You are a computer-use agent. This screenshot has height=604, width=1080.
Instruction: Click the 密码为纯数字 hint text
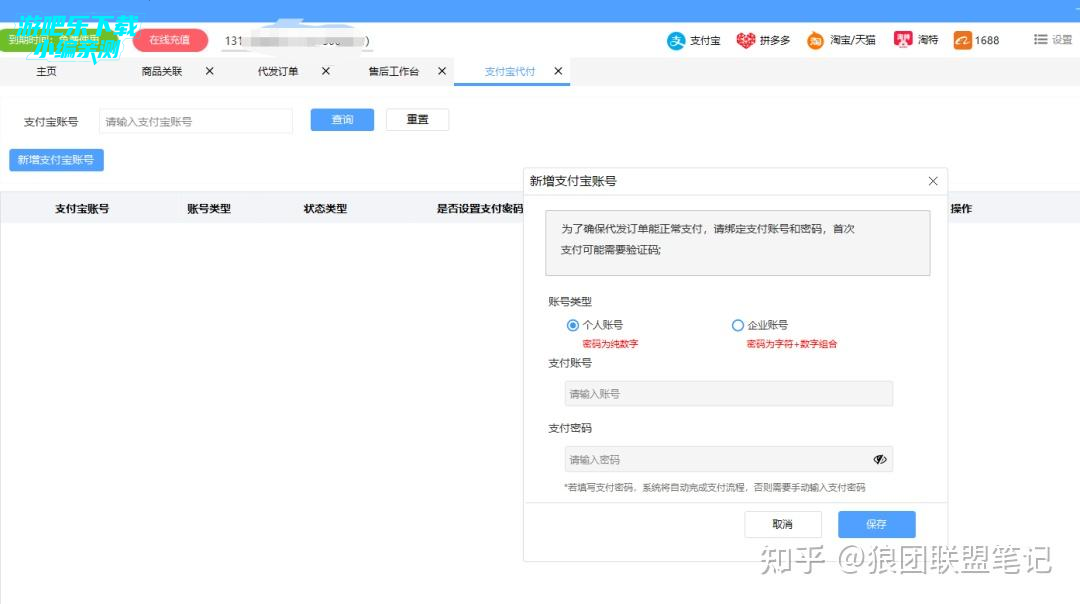[610, 344]
